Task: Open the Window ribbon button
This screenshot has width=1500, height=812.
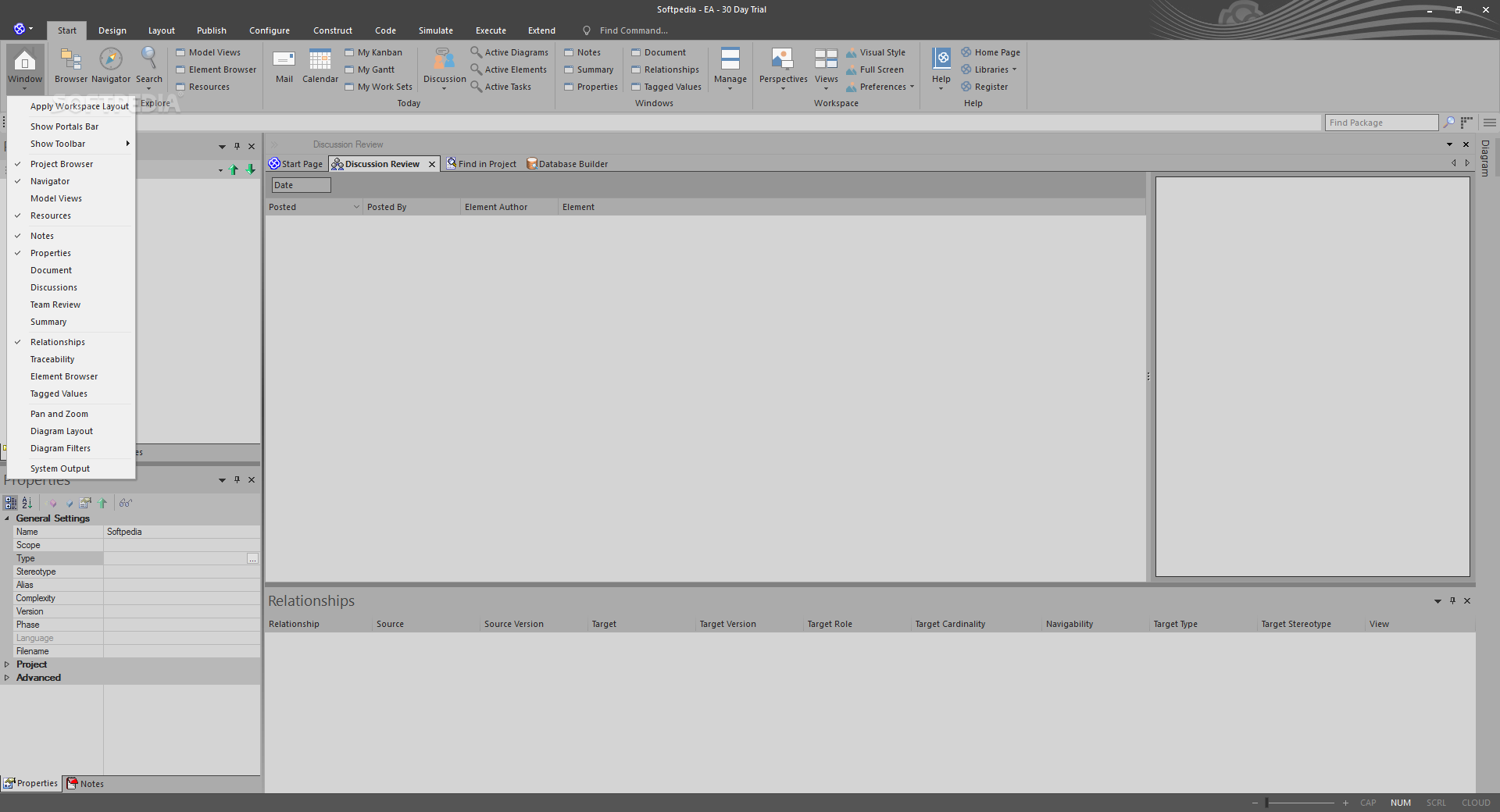Action: click(x=25, y=67)
